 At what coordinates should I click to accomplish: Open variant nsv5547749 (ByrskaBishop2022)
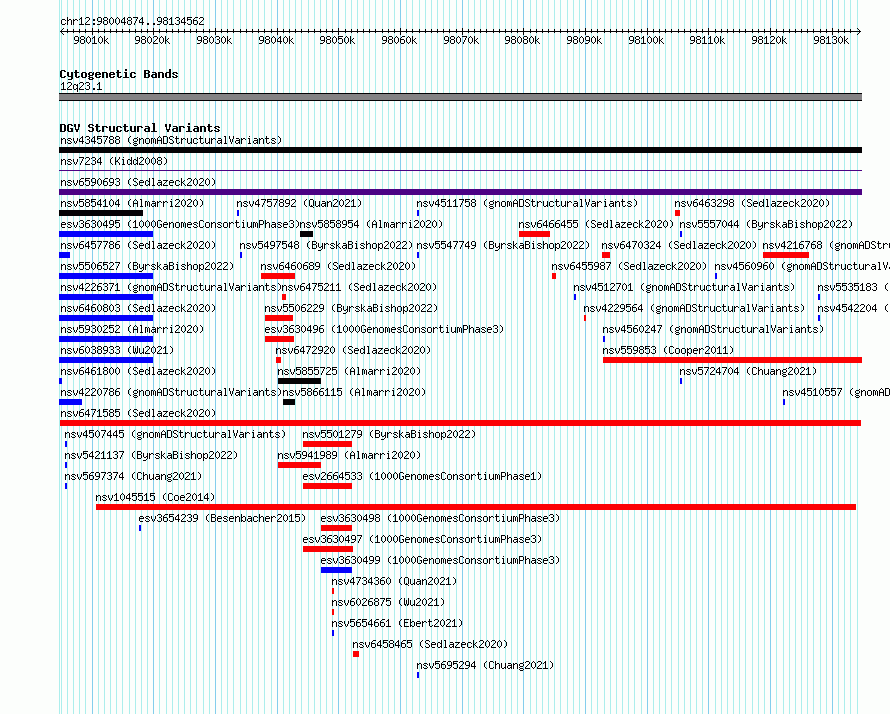pyautogui.click(x=503, y=245)
